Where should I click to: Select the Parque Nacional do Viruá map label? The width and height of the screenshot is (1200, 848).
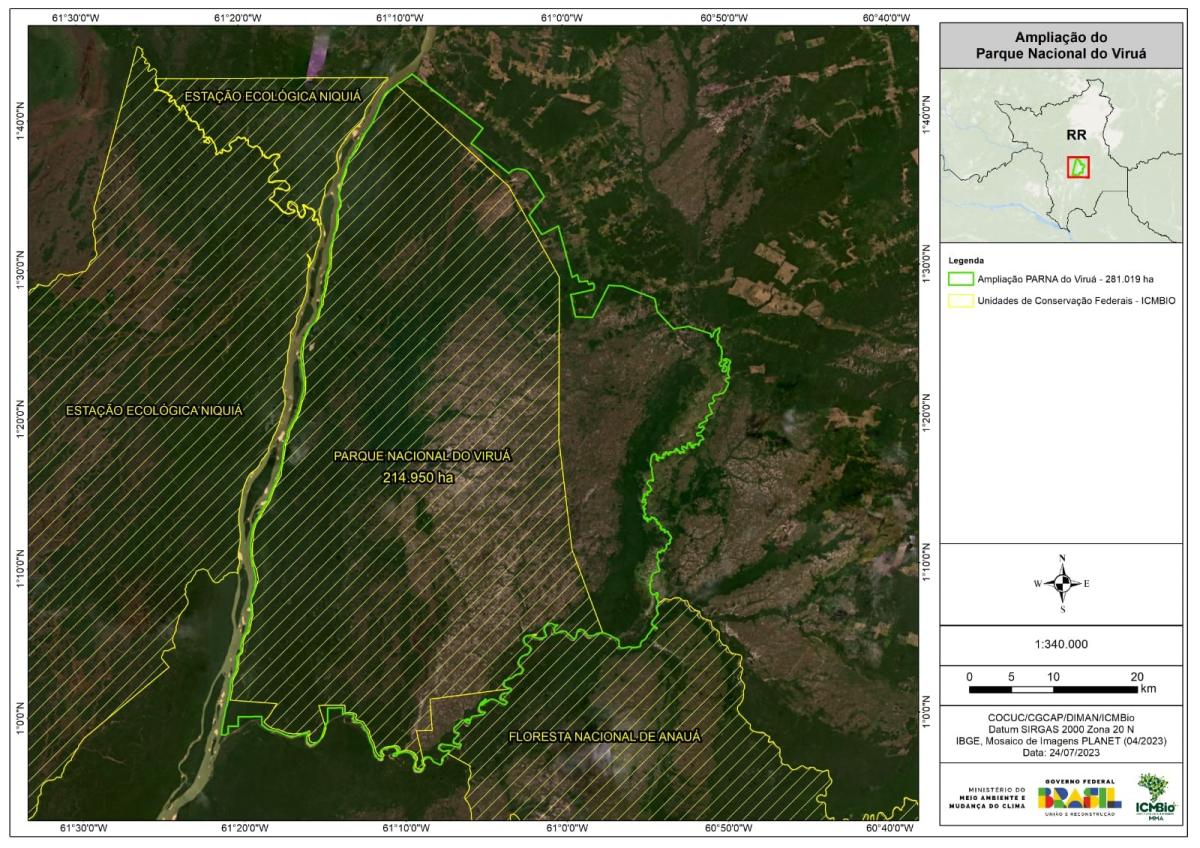click(x=422, y=455)
